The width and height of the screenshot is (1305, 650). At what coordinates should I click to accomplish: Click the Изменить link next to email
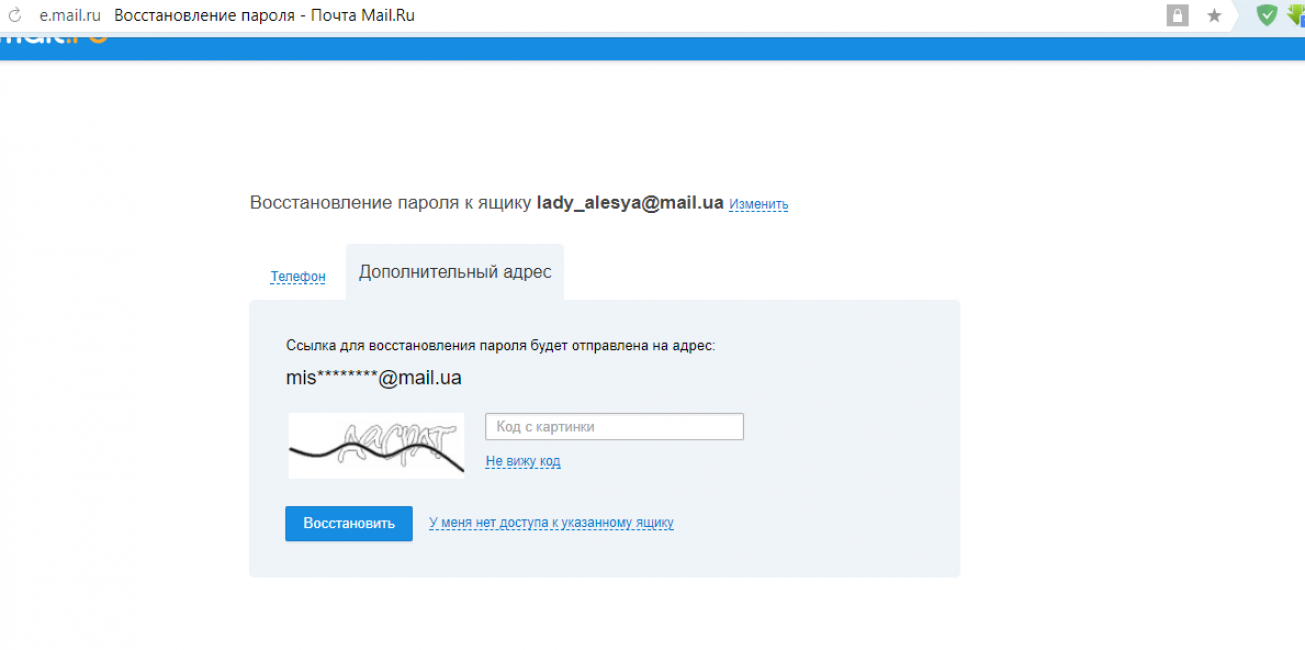tap(758, 204)
